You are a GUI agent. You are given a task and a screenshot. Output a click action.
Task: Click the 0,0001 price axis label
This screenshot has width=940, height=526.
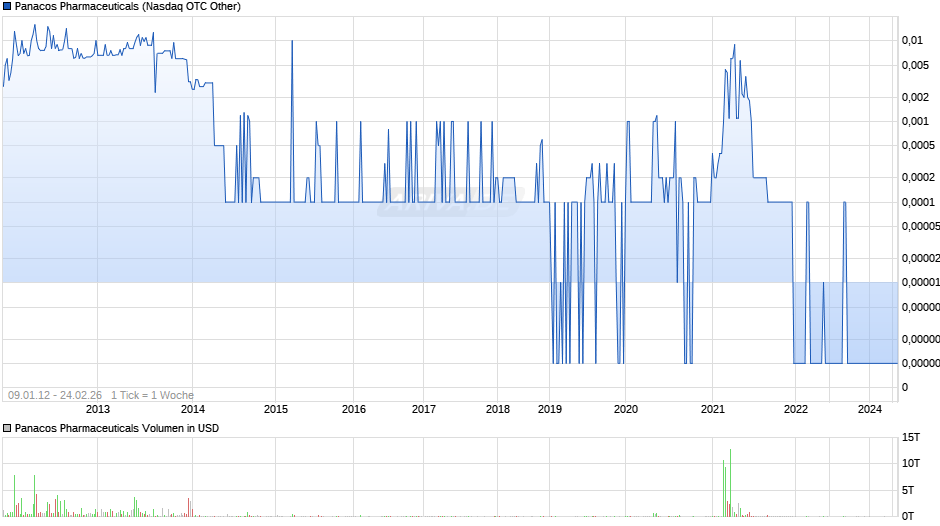918,202
